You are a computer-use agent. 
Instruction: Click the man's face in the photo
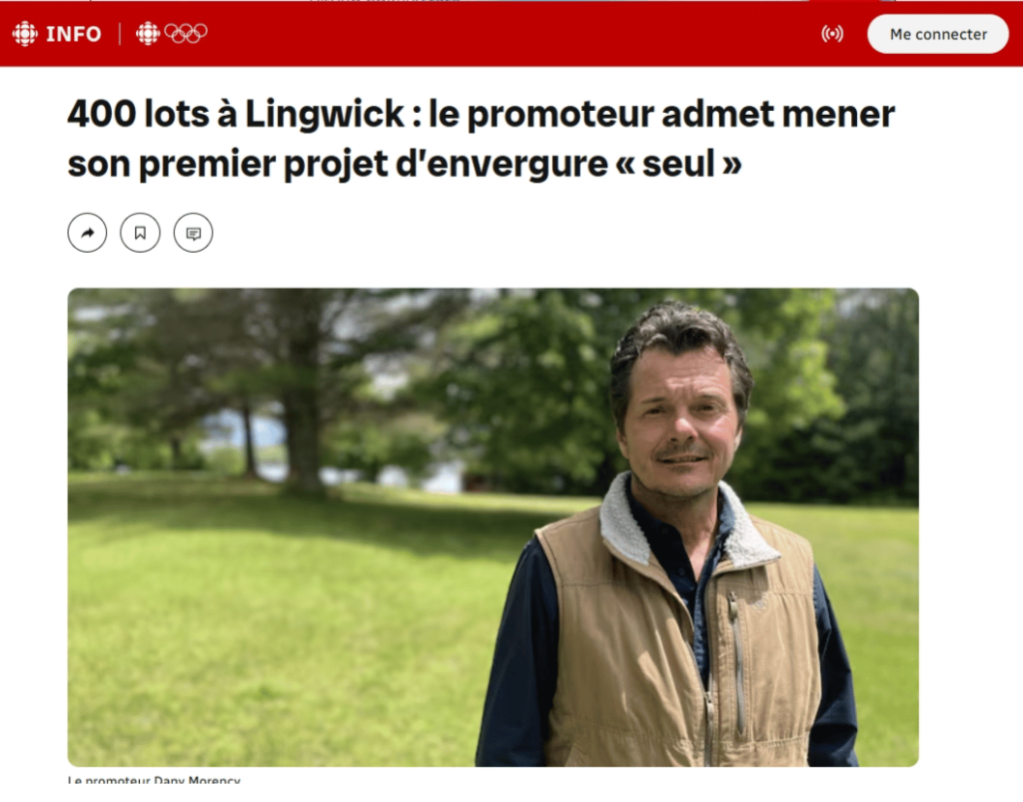[x=682, y=424]
